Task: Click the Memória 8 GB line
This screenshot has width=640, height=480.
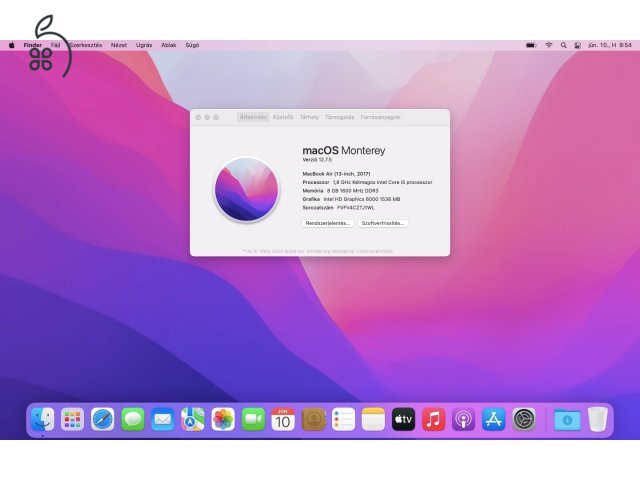Action: click(340, 191)
